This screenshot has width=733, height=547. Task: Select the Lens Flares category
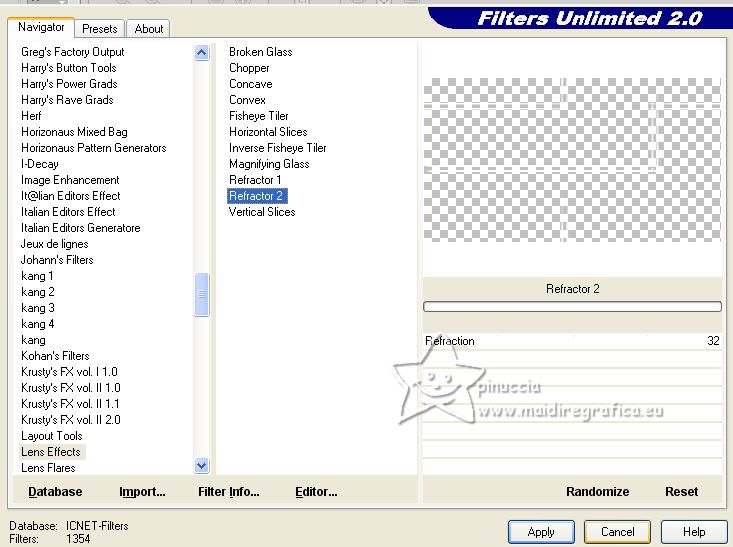(x=48, y=468)
